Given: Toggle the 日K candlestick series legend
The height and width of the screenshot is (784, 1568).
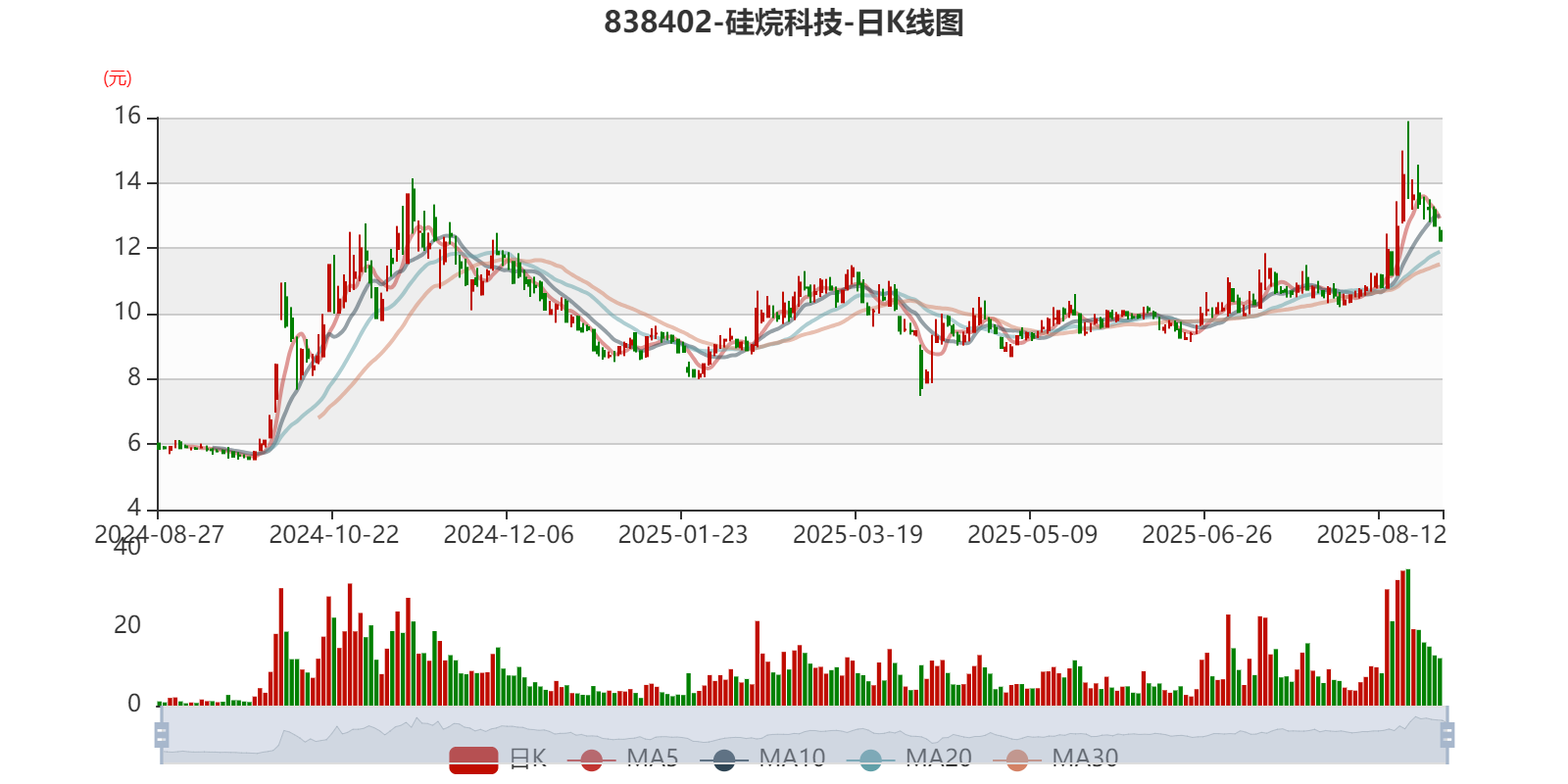Looking at the screenshot, I should pyautogui.click(x=498, y=759).
